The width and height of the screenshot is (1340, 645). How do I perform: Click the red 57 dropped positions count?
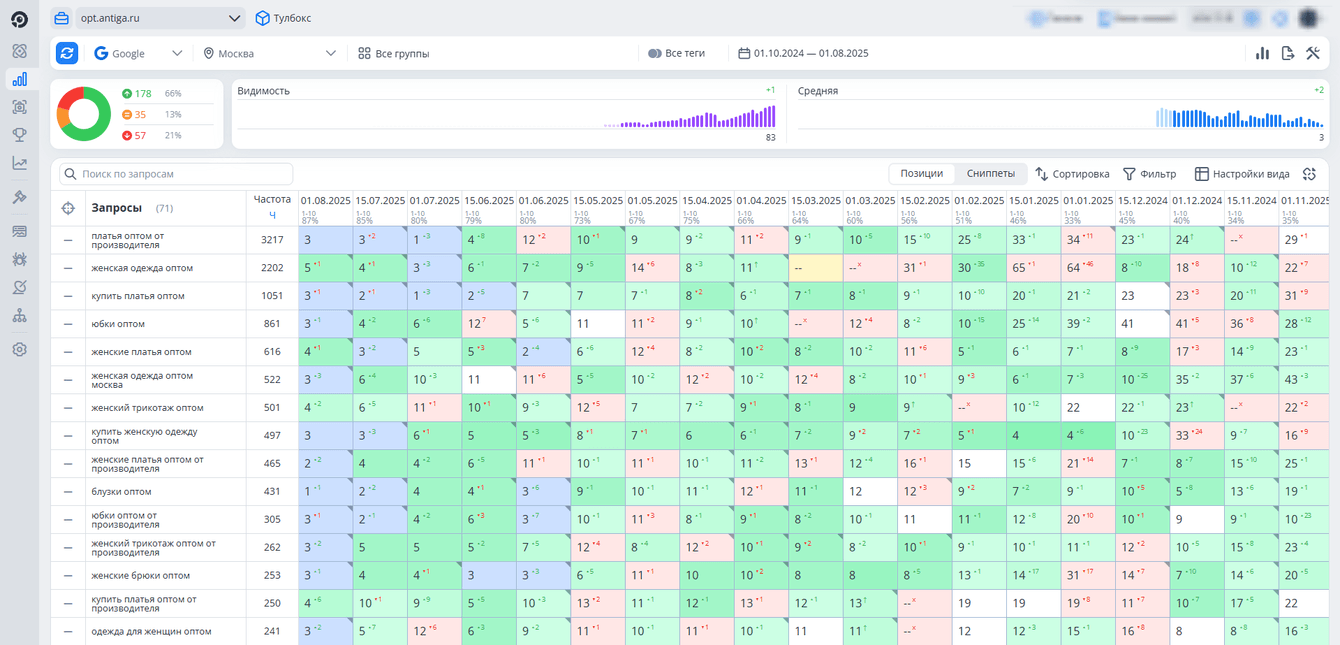(134, 135)
